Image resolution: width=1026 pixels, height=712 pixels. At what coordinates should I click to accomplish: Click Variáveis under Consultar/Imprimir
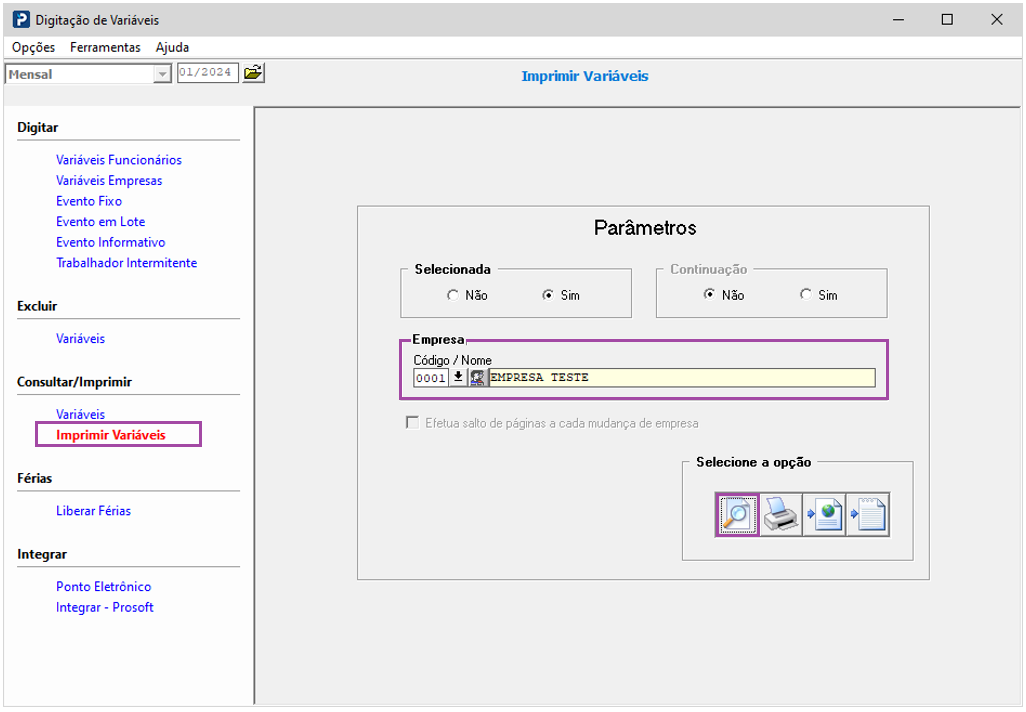pyautogui.click(x=80, y=414)
